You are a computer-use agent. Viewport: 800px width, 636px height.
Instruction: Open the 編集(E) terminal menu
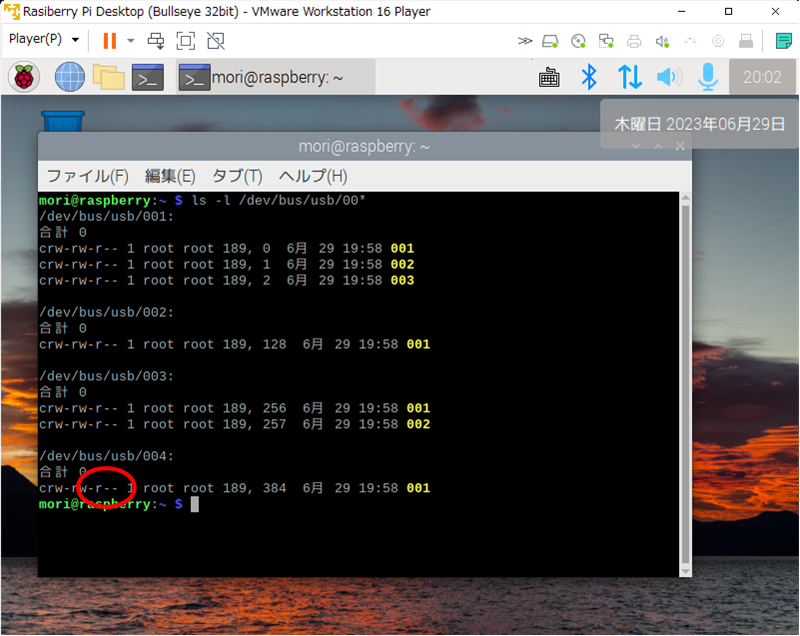170,176
